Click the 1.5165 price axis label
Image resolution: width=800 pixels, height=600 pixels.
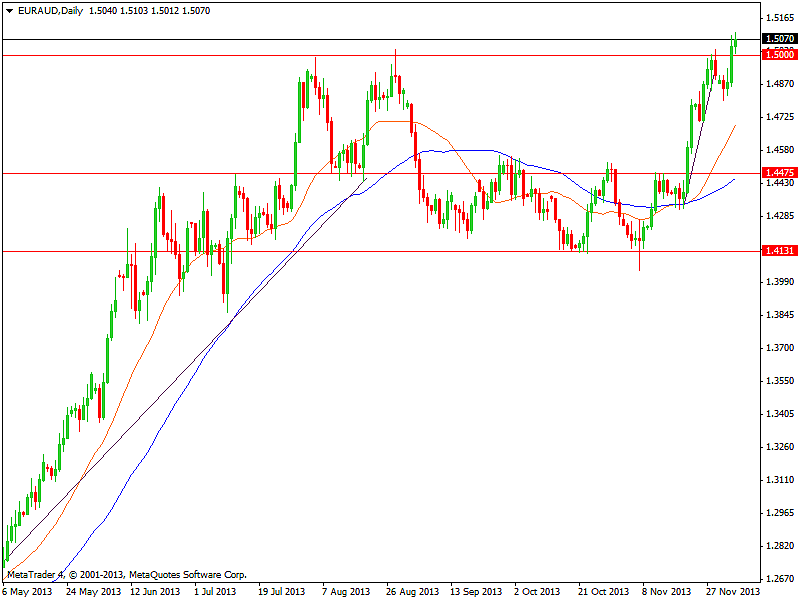click(779, 18)
